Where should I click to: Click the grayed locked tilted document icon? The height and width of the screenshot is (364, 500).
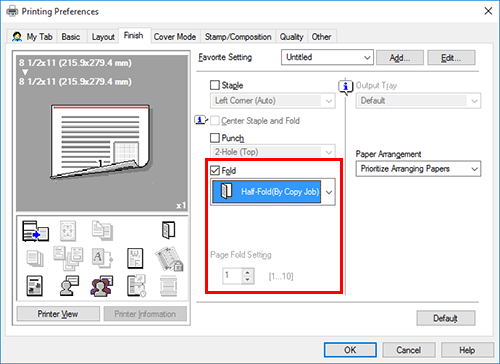(x=169, y=259)
